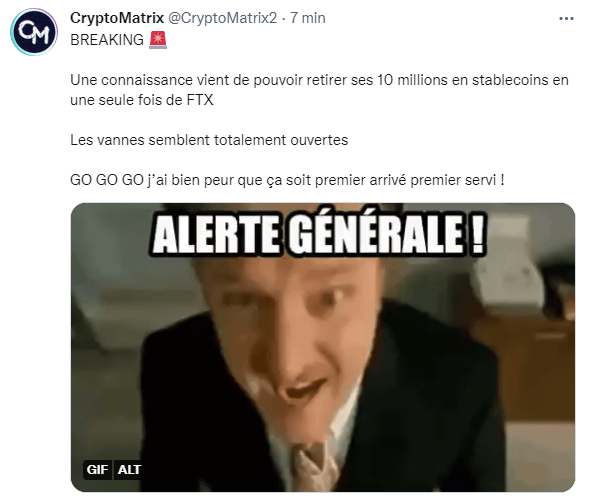Viewport: 589px width, 500px height.
Task: Open the three-dot more options menu
Action: [566, 18]
